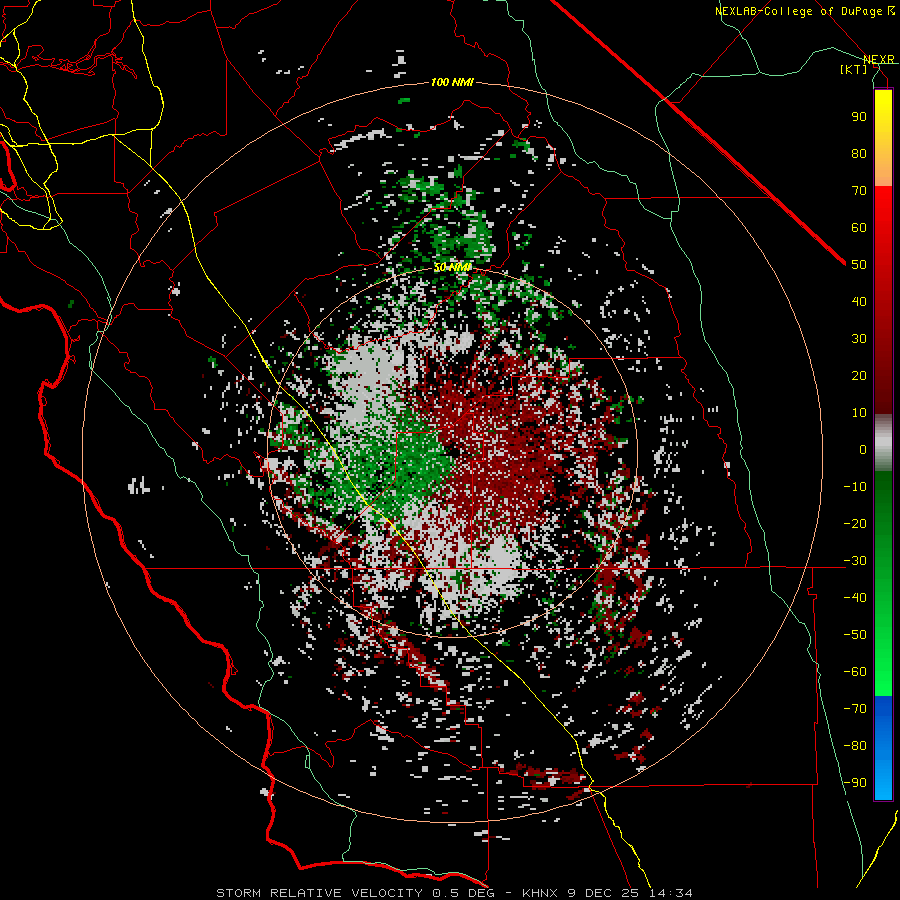Click the 30 knot scale value
900x900 pixels.
859,339
